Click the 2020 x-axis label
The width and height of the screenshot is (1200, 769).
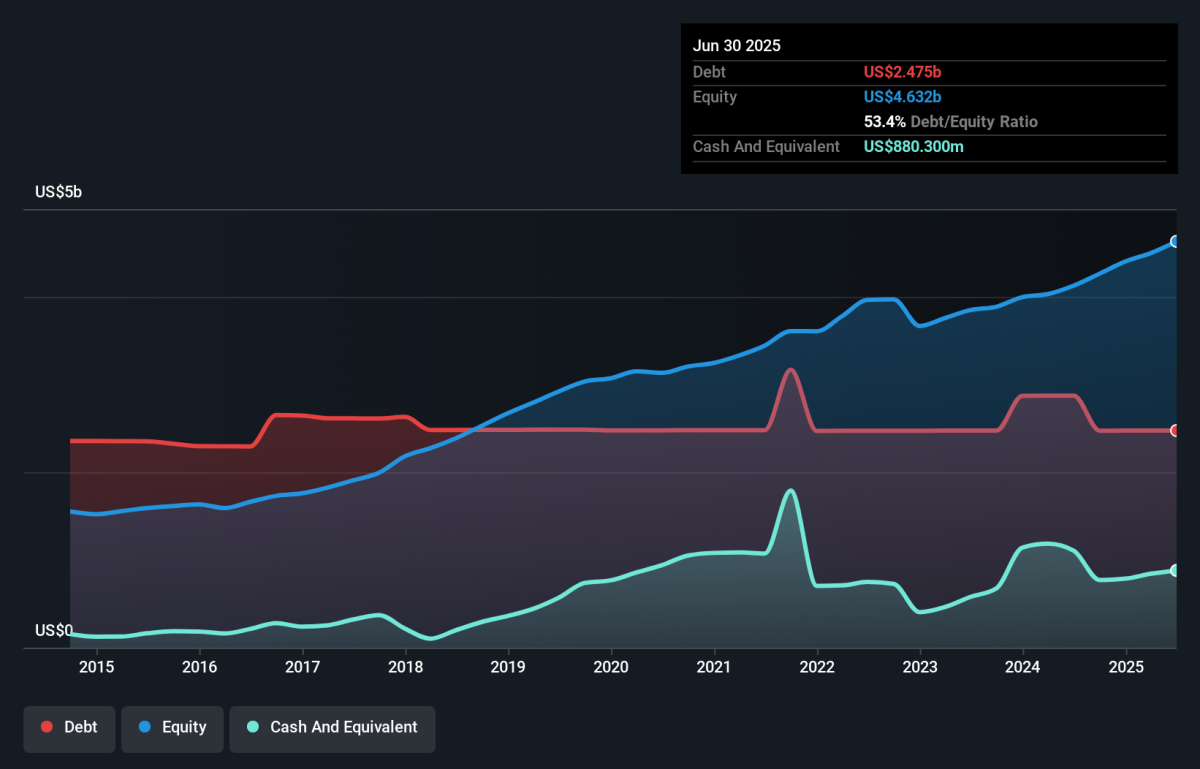click(x=611, y=666)
